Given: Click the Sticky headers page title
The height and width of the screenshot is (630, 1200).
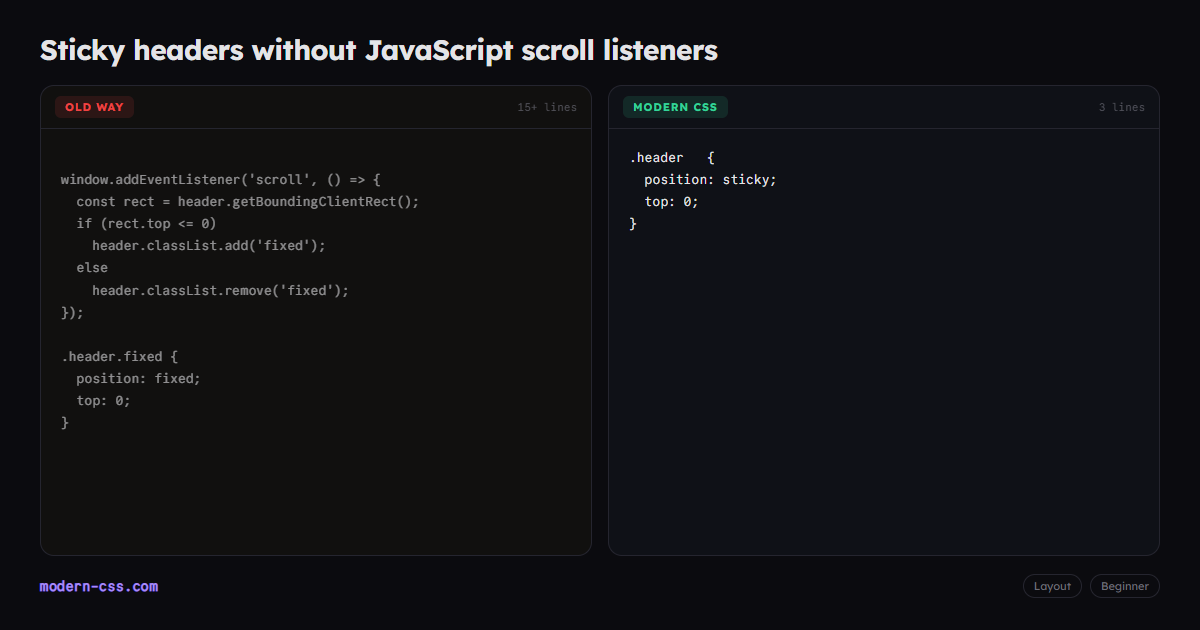Looking at the screenshot, I should 379,50.
